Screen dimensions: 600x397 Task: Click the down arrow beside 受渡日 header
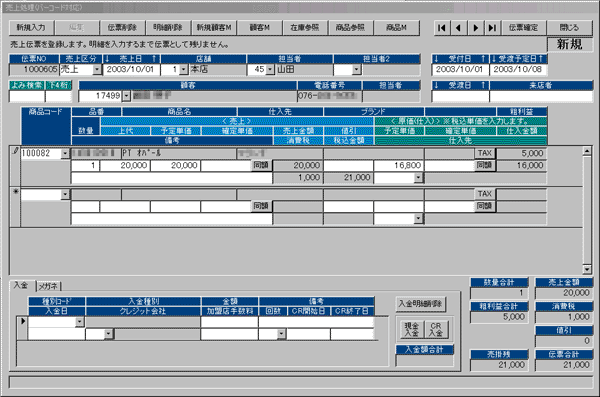[436, 85]
